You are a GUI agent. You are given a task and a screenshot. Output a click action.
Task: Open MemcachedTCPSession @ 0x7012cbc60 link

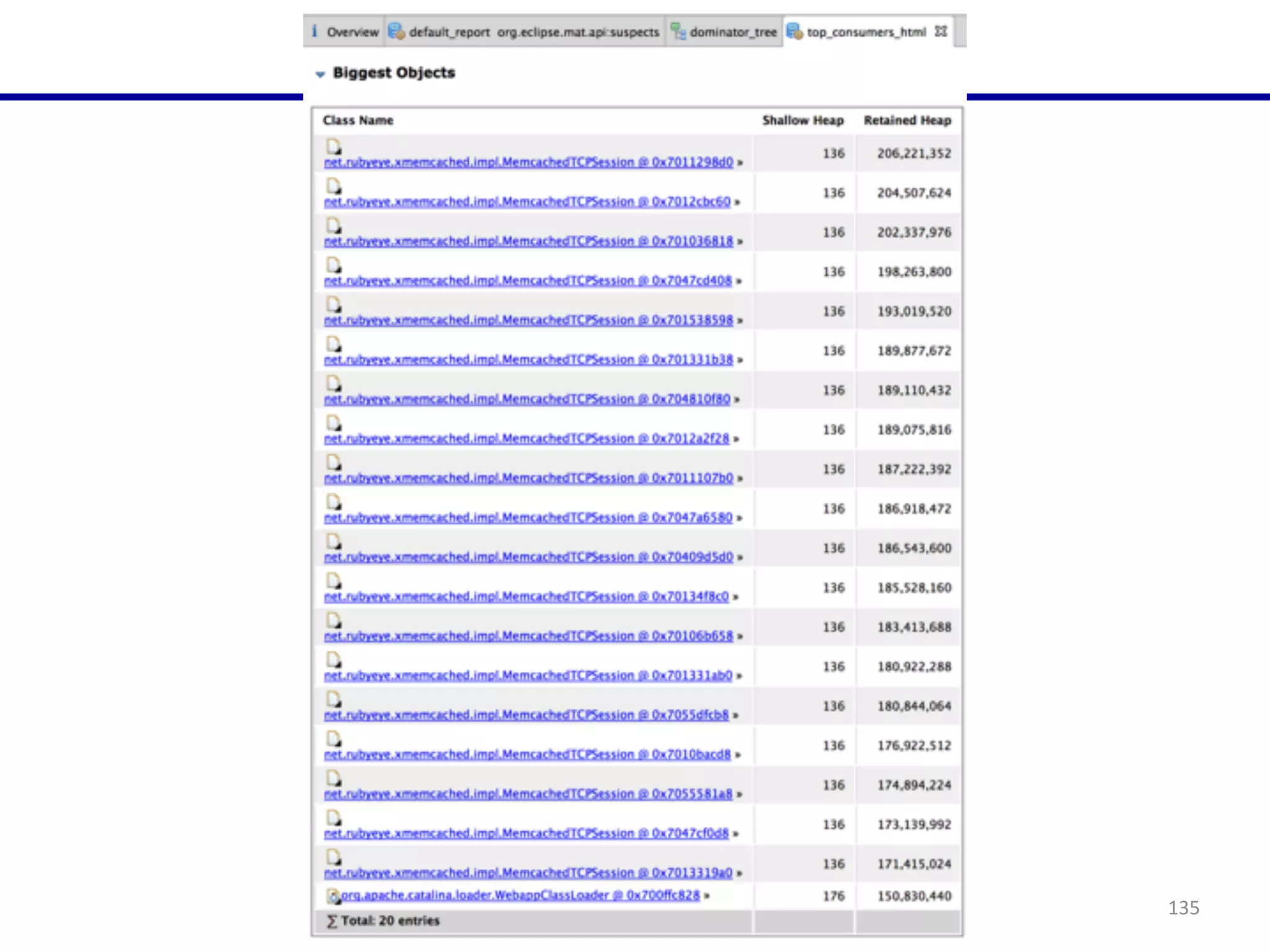[527, 202]
